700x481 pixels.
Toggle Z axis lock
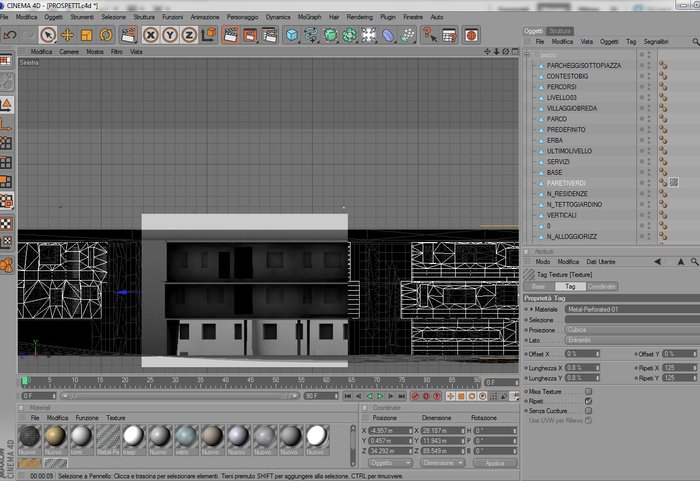(x=189, y=35)
